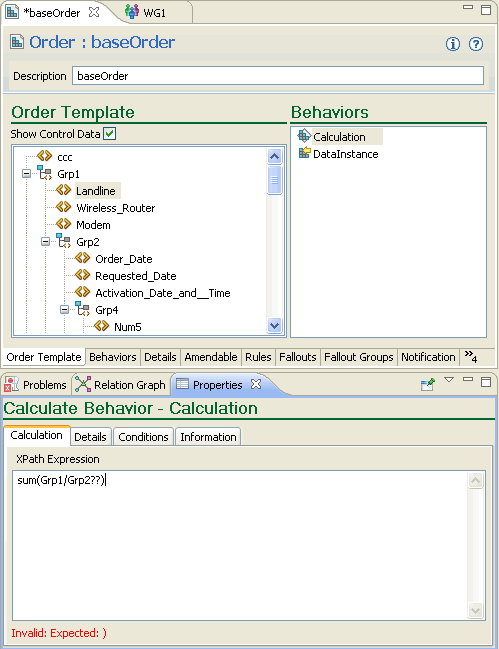The image size is (499, 649).
Task: Maximize the baseOrder editor area
Action: pyautogui.click(x=486, y=10)
